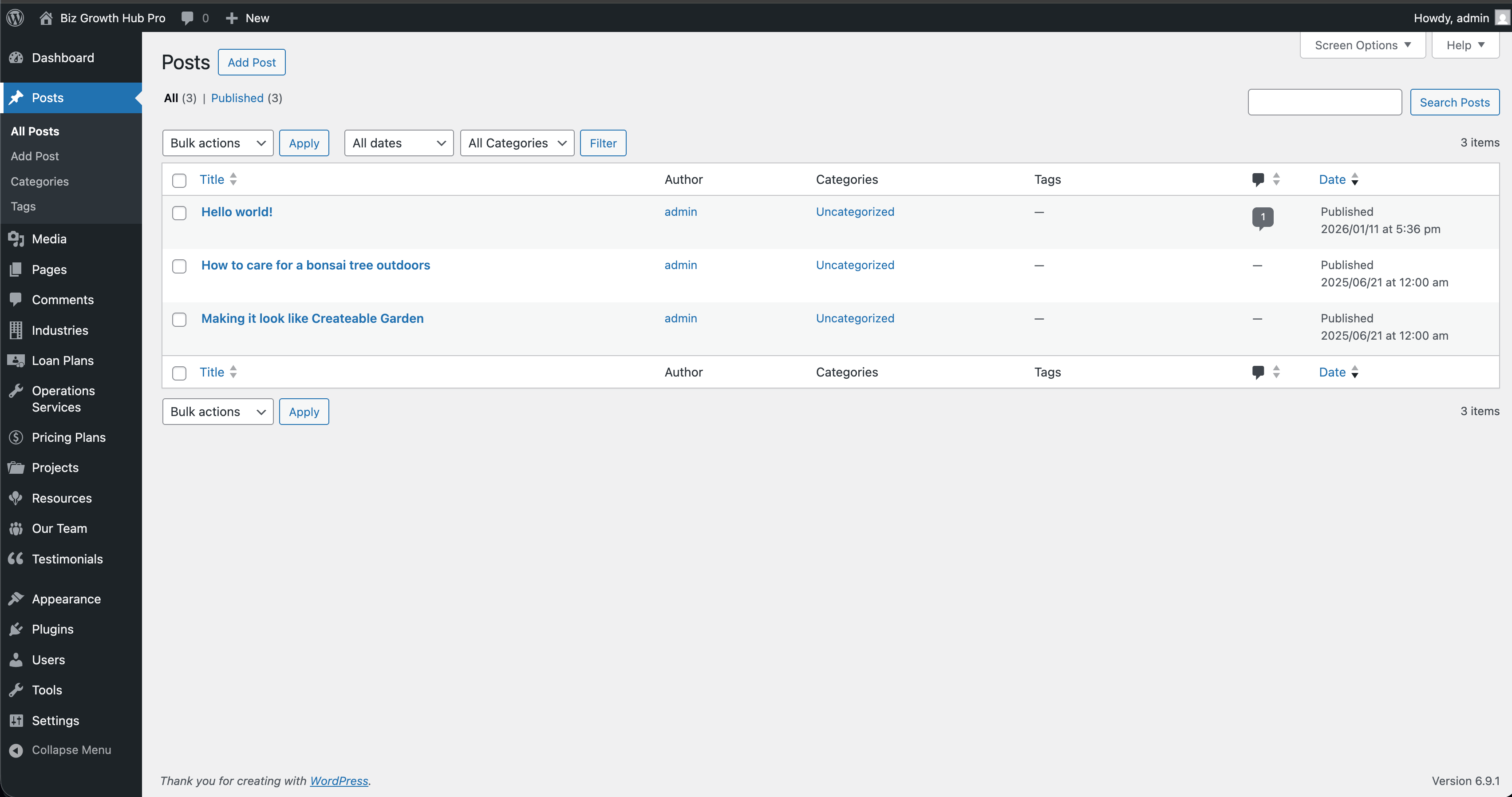Image resolution: width=1512 pixels, height=797 pixels.
Task: Select the Comments speech bubble icon
Action: [17, 300]
